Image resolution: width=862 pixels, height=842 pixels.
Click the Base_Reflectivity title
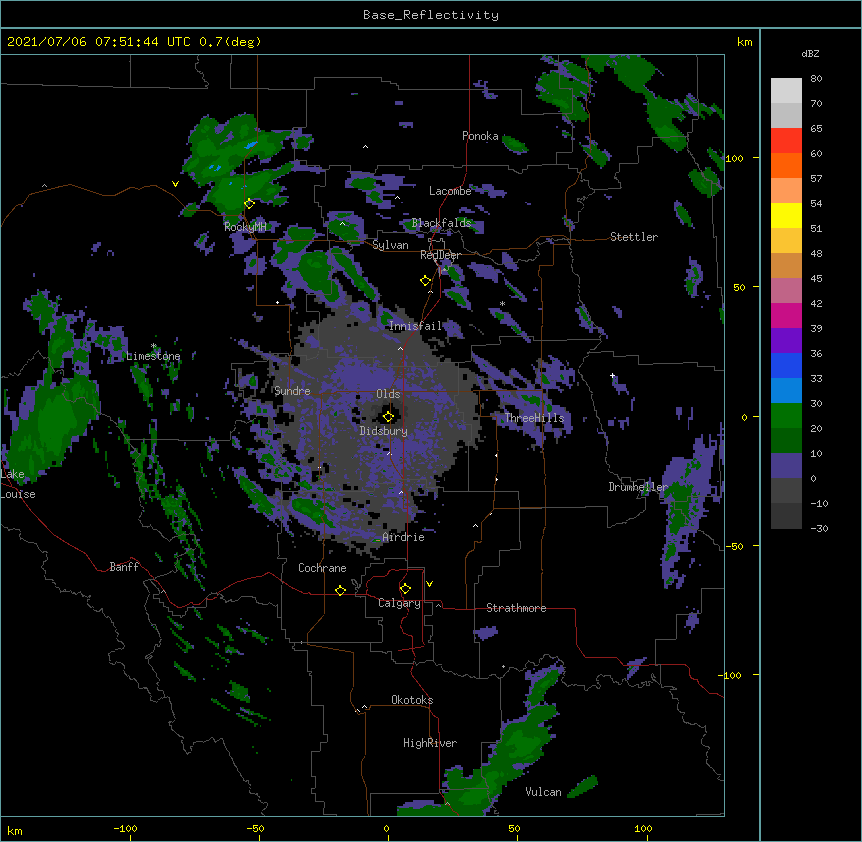pos(431,15)
